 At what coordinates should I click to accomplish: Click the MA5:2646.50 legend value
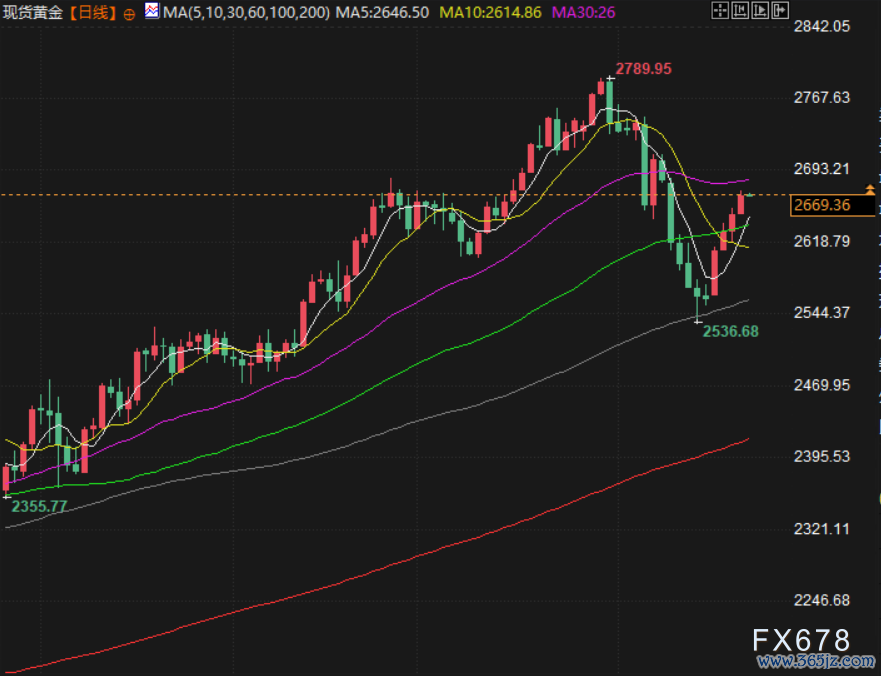pyautogui.click(x=382, y=12)
